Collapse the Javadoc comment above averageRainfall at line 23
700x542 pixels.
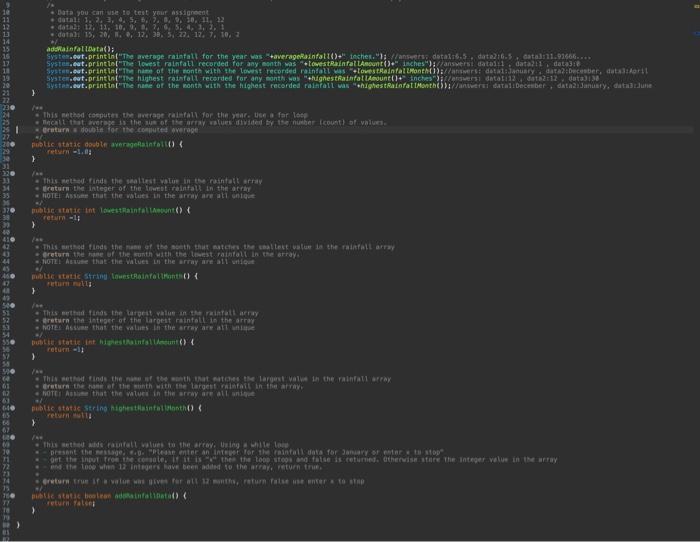tap(12, 108)
